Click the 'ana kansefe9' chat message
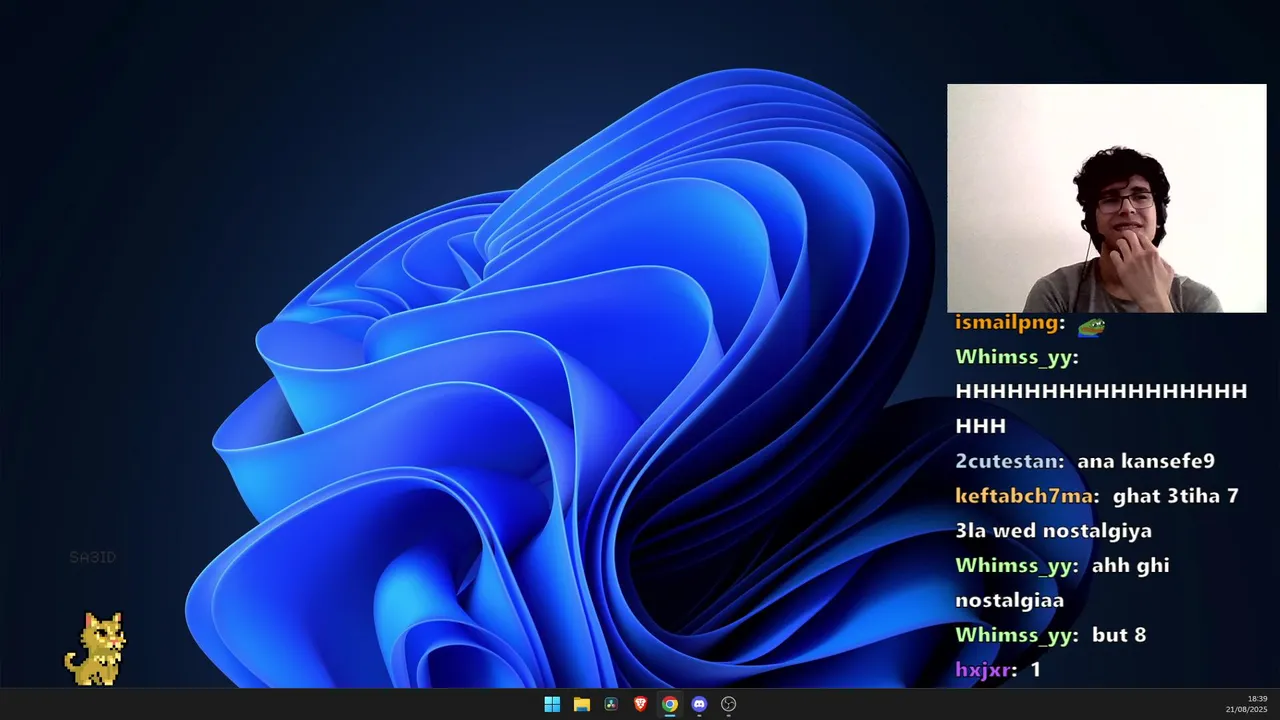The width and height of the screenshot is (1280, 720). click(1146, 461)
